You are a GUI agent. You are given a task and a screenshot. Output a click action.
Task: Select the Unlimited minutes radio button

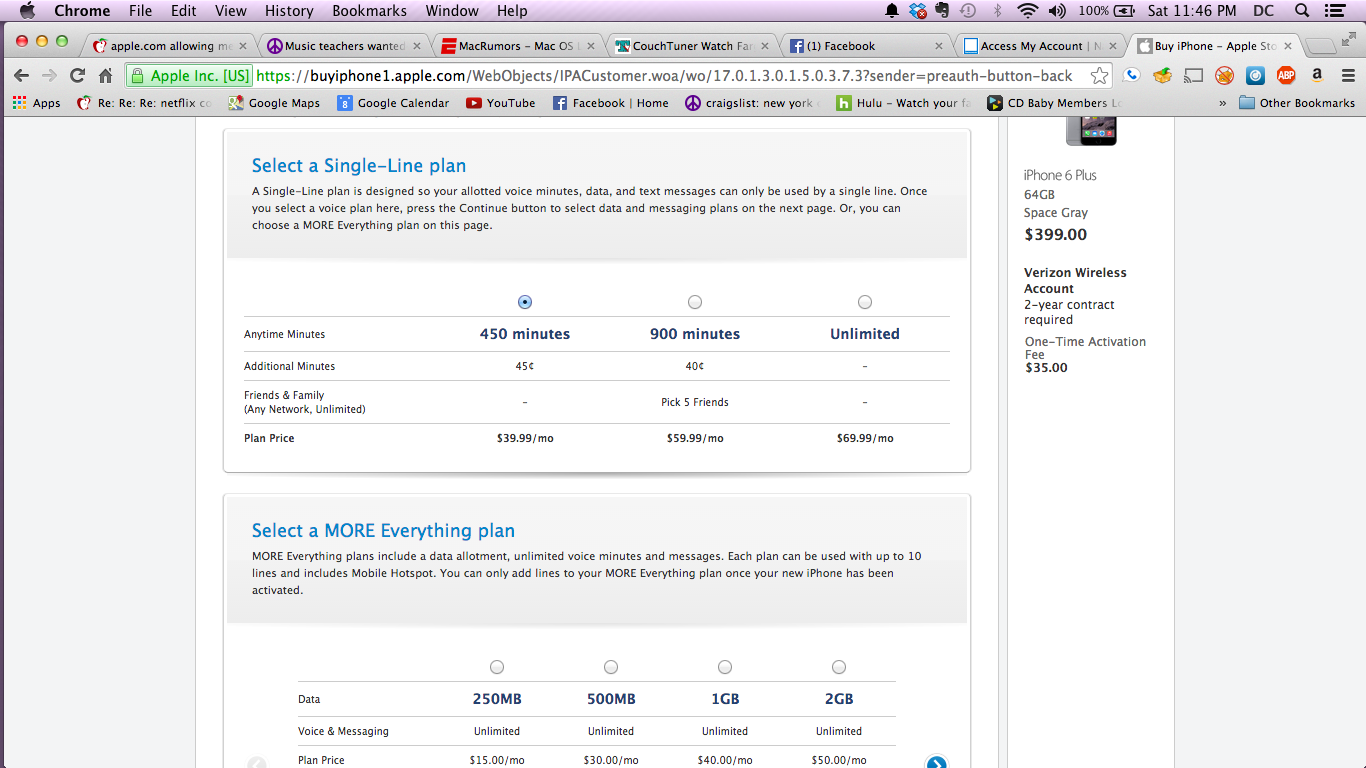point(865,302)
